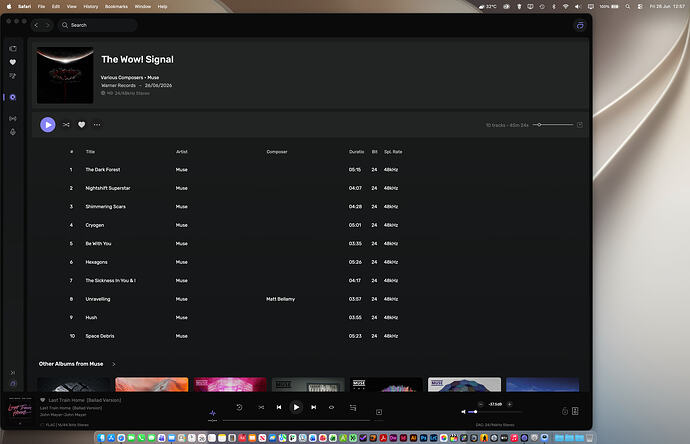Sort by the Composer column header
The width and height of the screenshot is (690, 444).
[x=277, y=152]
